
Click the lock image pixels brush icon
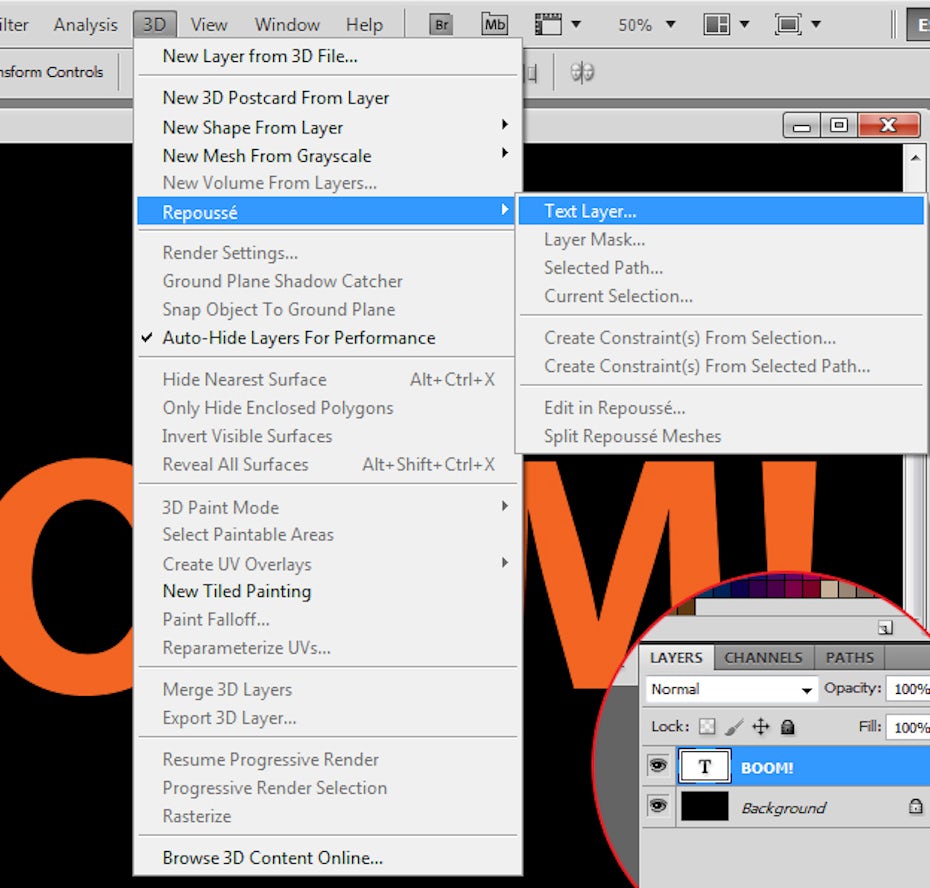coord(733,727)
